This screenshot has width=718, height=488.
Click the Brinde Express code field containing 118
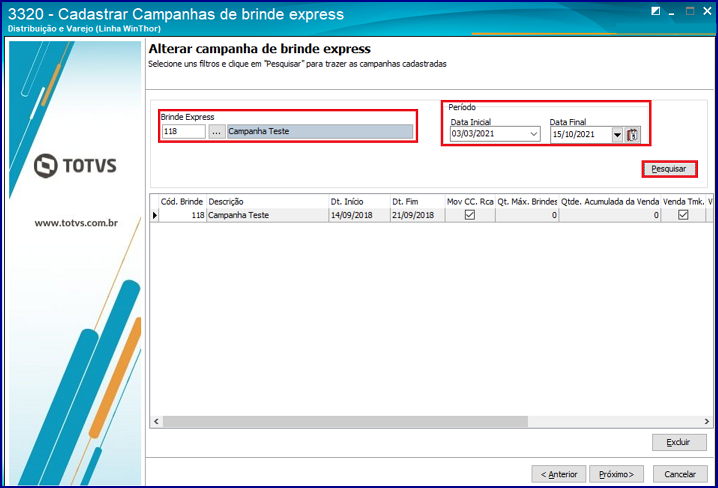tap(184, 131)
